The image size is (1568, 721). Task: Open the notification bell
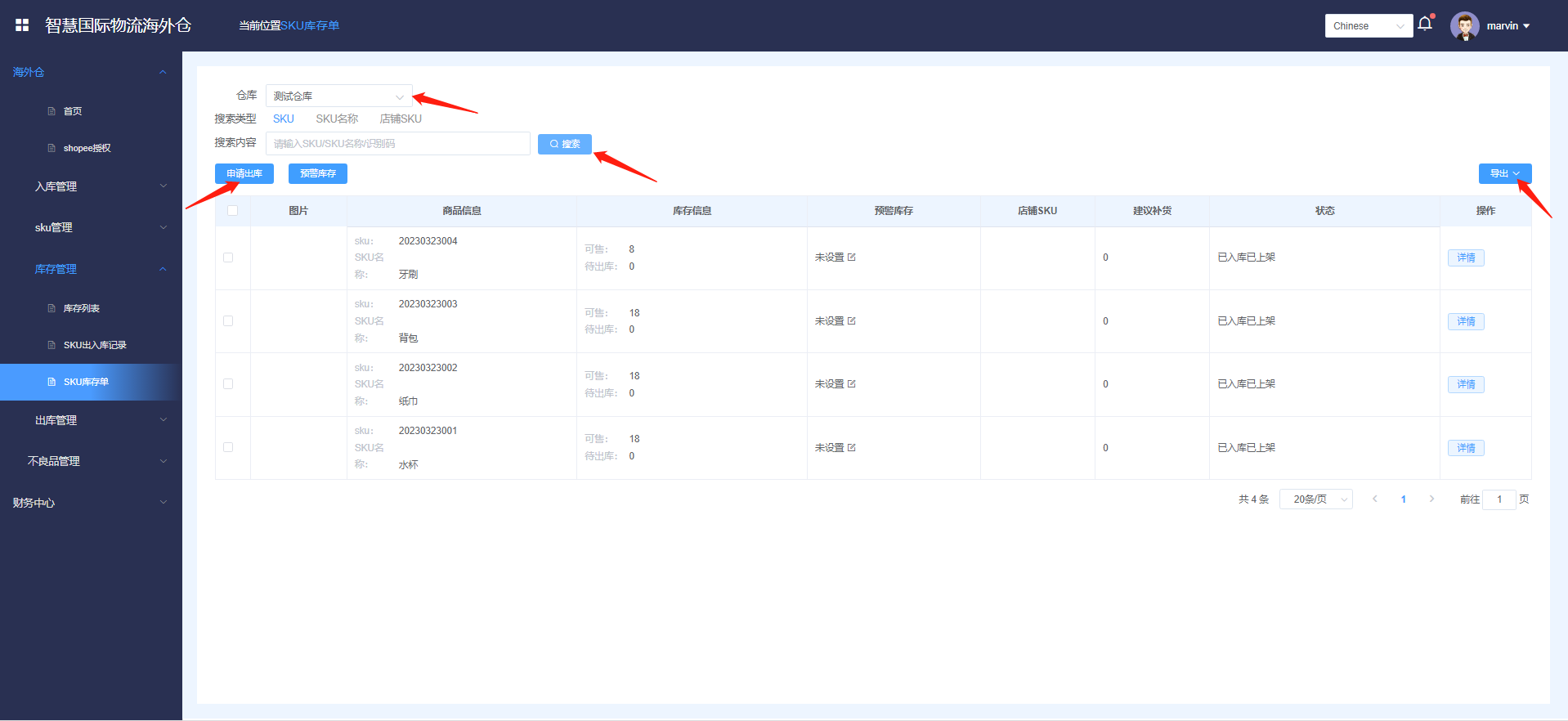click(1425, 24)
